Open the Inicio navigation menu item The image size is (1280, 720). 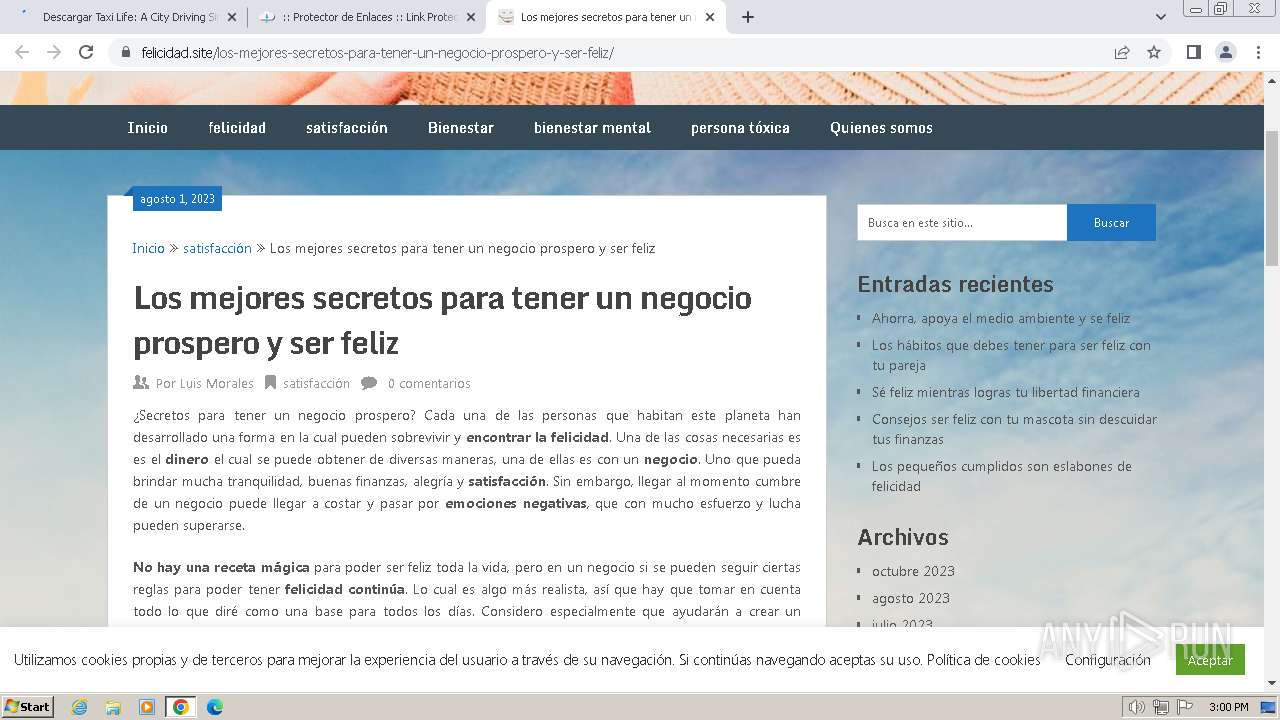pyautogui.click(x=148, y=128)
